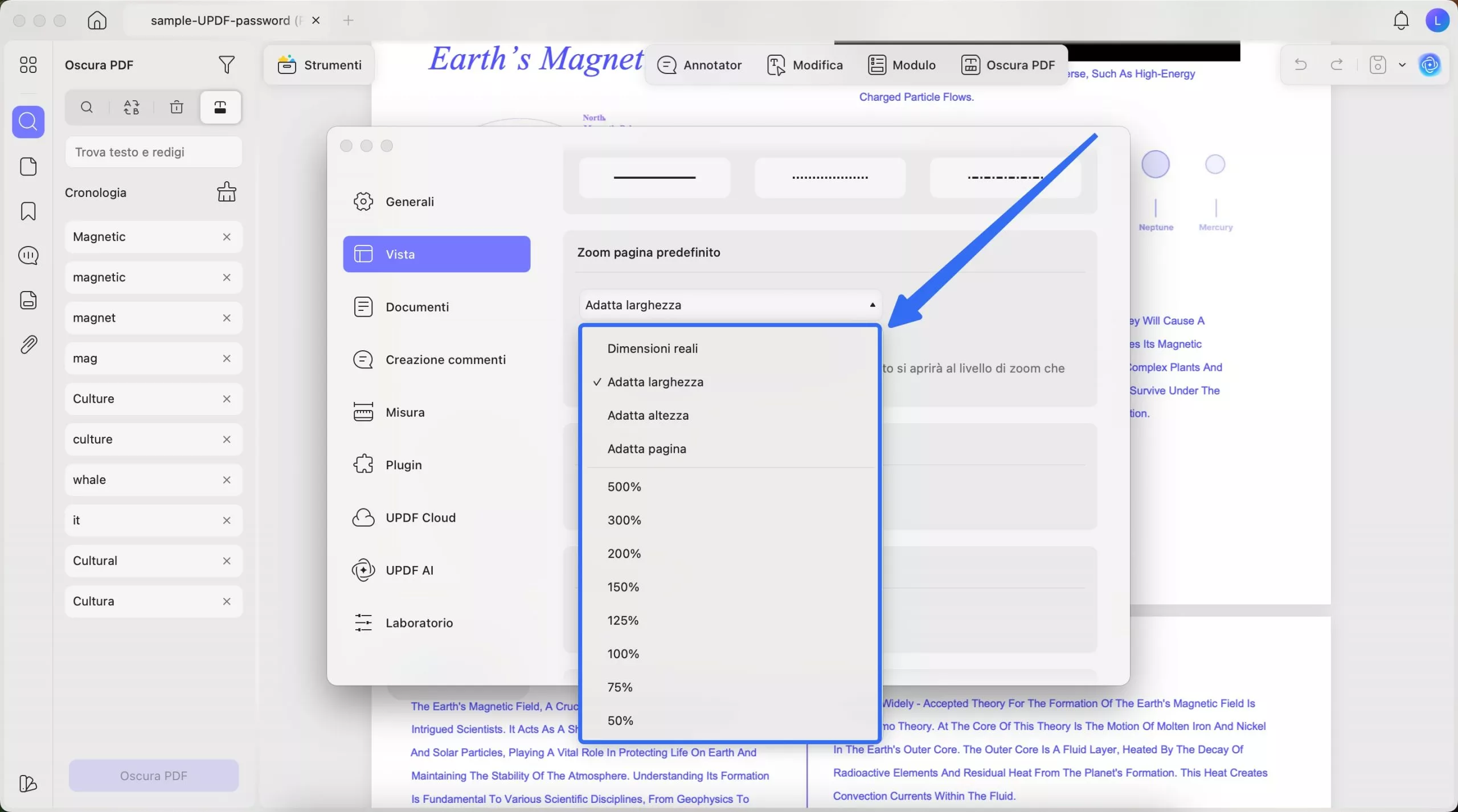Open the UPDF AI assistant icon
This screenshot has height=812, width=1458.
pyautogui.click(x=1431, y=65)
